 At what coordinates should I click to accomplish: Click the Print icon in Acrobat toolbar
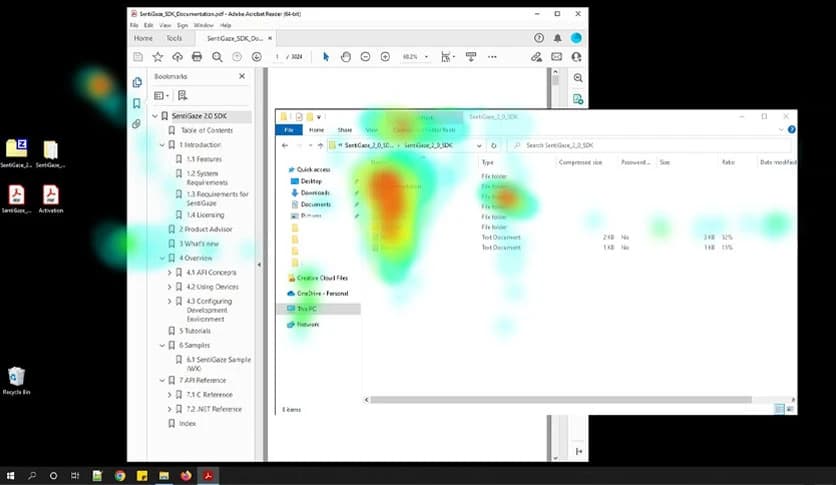click(x=197, y=56)
